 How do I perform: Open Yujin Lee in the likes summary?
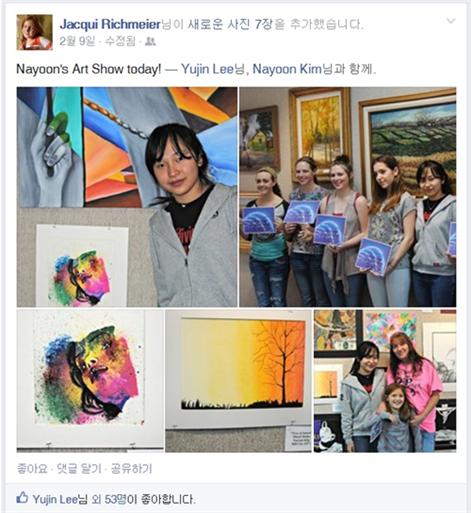point(55,499)
